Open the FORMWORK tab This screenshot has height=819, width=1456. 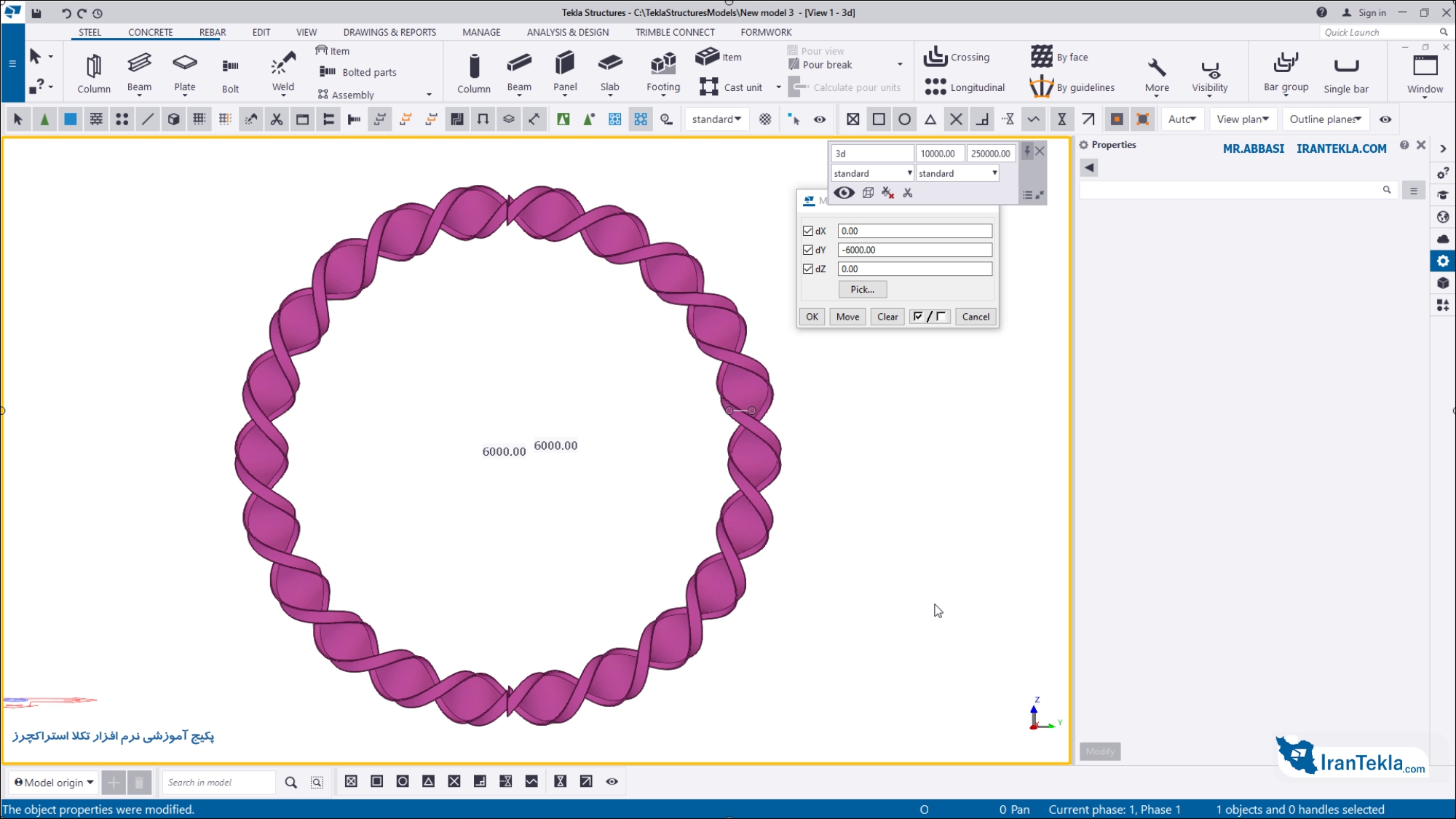point(766,32)
